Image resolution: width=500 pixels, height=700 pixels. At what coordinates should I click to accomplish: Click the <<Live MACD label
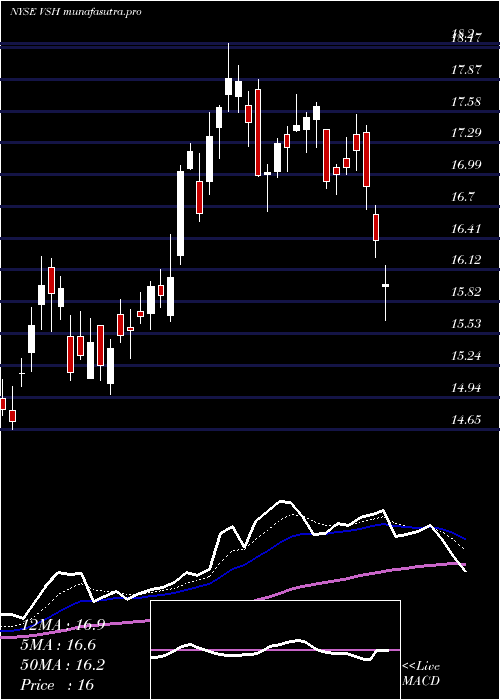(x=421, y=674)
